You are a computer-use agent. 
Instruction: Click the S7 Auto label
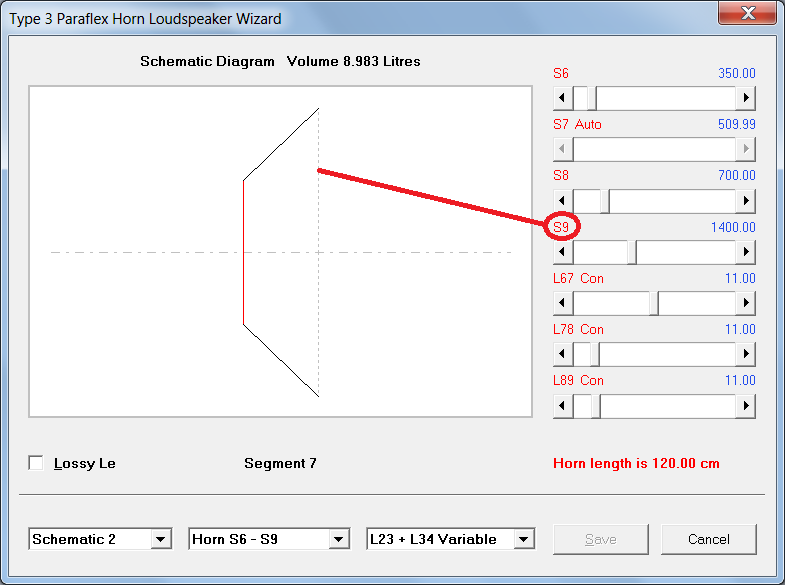pos(577,125)
